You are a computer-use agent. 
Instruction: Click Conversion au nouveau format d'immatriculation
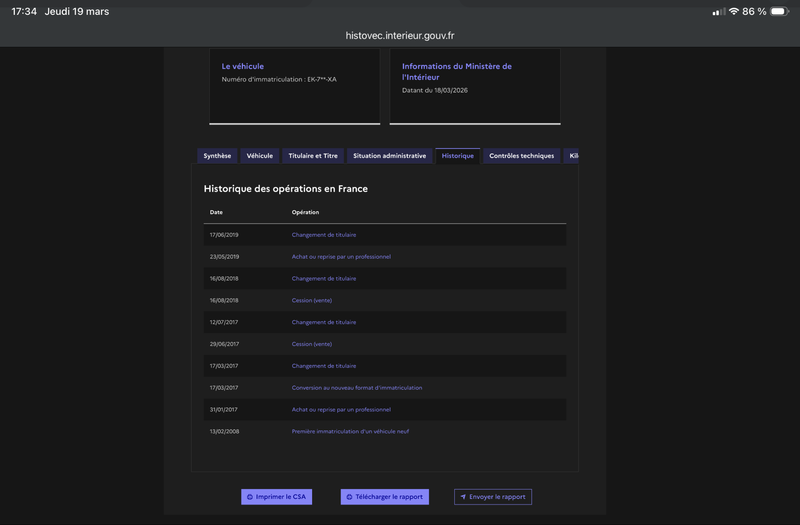357,388
